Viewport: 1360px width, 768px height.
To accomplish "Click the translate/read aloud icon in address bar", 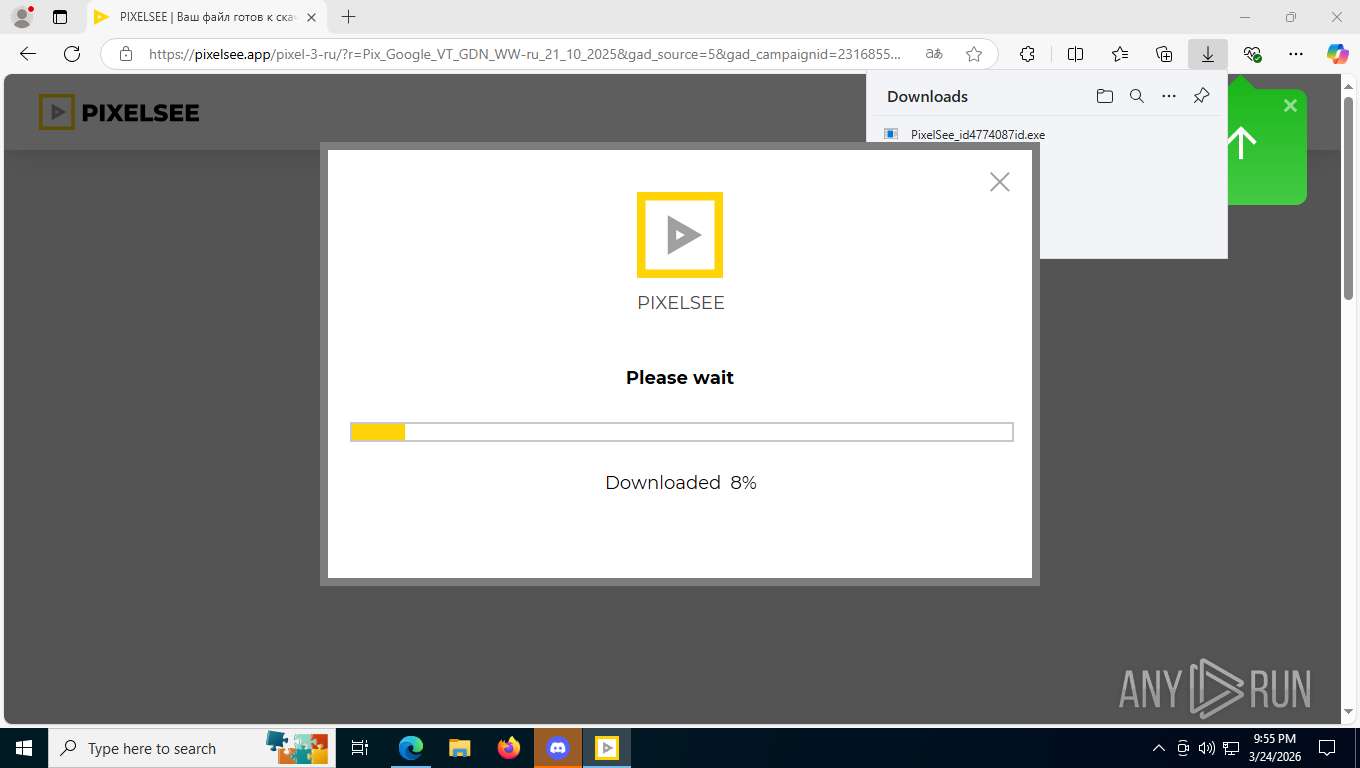I will [x=933, y=54].
